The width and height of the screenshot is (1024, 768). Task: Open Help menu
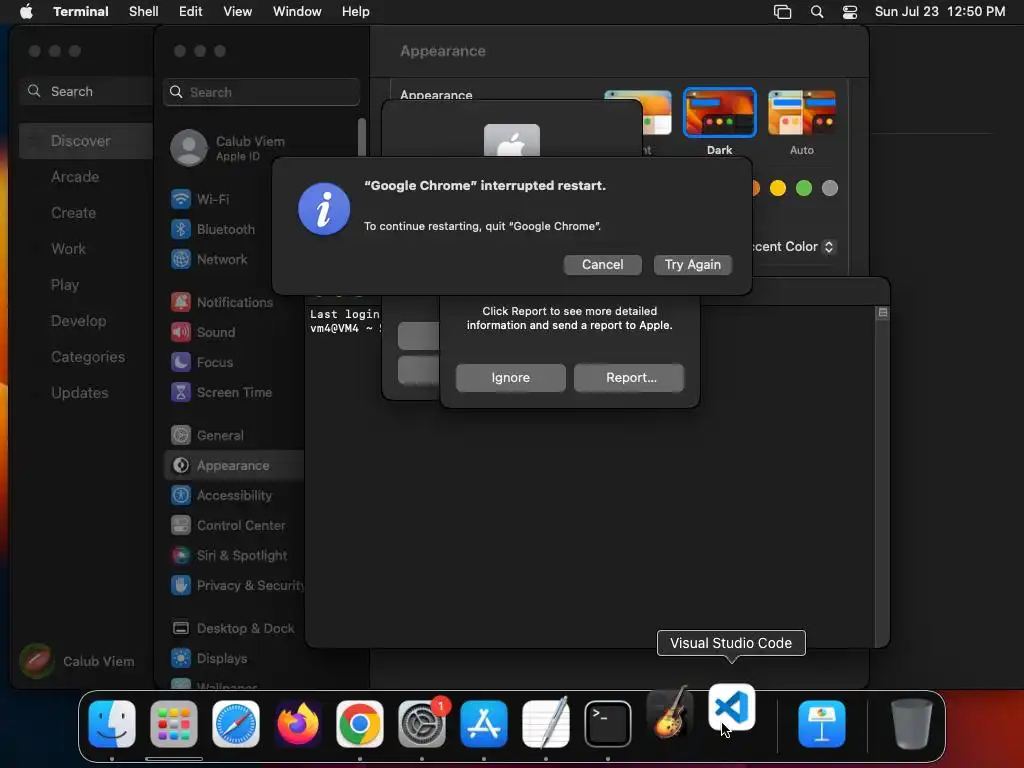tap(356, 12)
